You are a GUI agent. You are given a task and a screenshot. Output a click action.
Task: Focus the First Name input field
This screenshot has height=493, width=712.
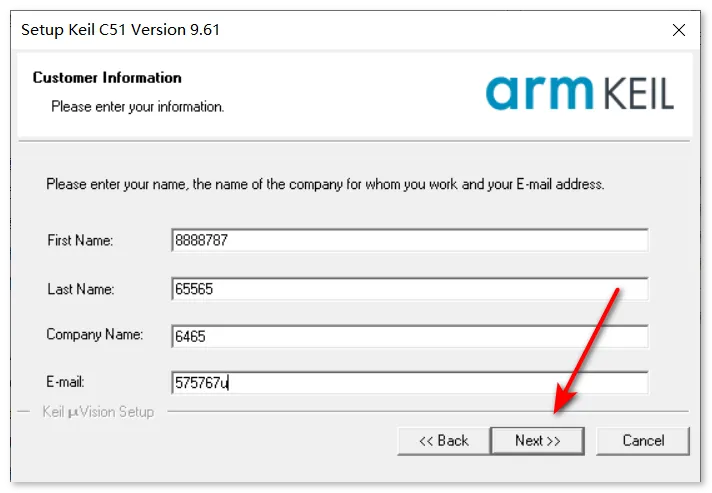[410, 240]
